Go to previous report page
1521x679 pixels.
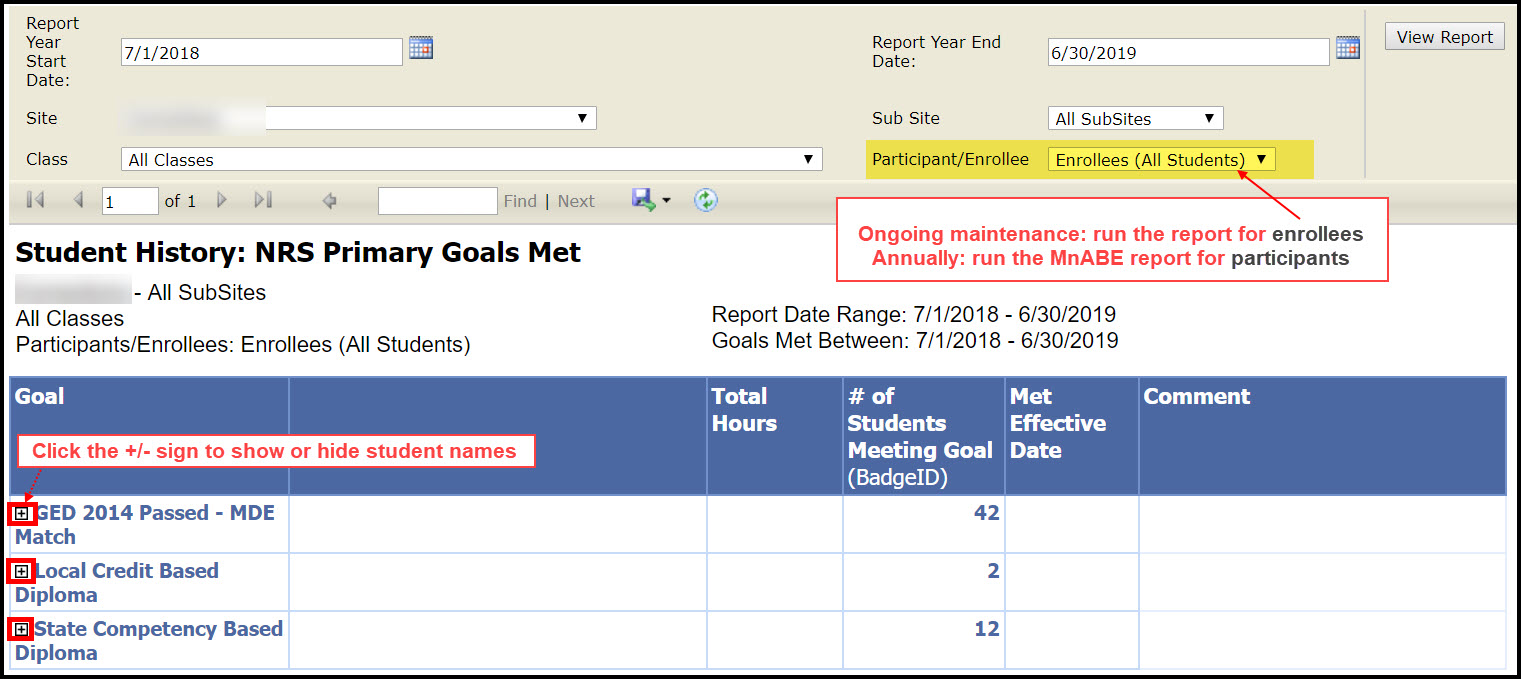78,201
